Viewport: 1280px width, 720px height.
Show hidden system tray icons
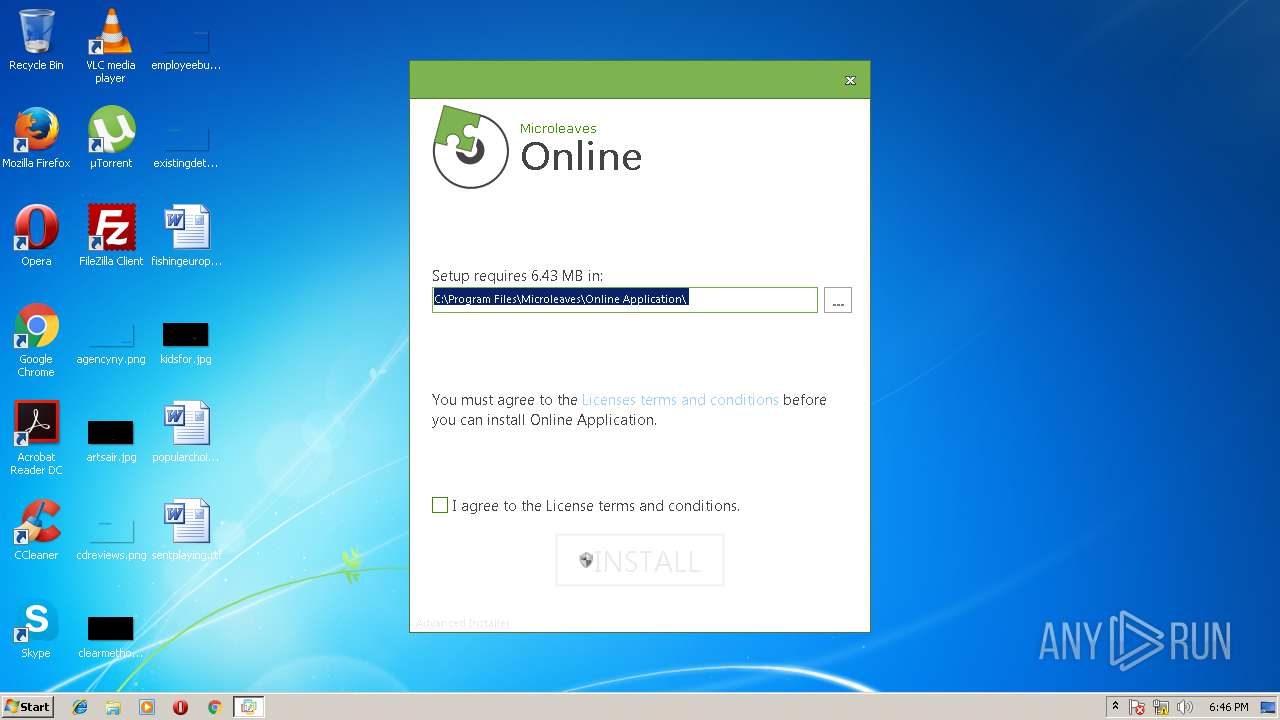coord(1115,707)
